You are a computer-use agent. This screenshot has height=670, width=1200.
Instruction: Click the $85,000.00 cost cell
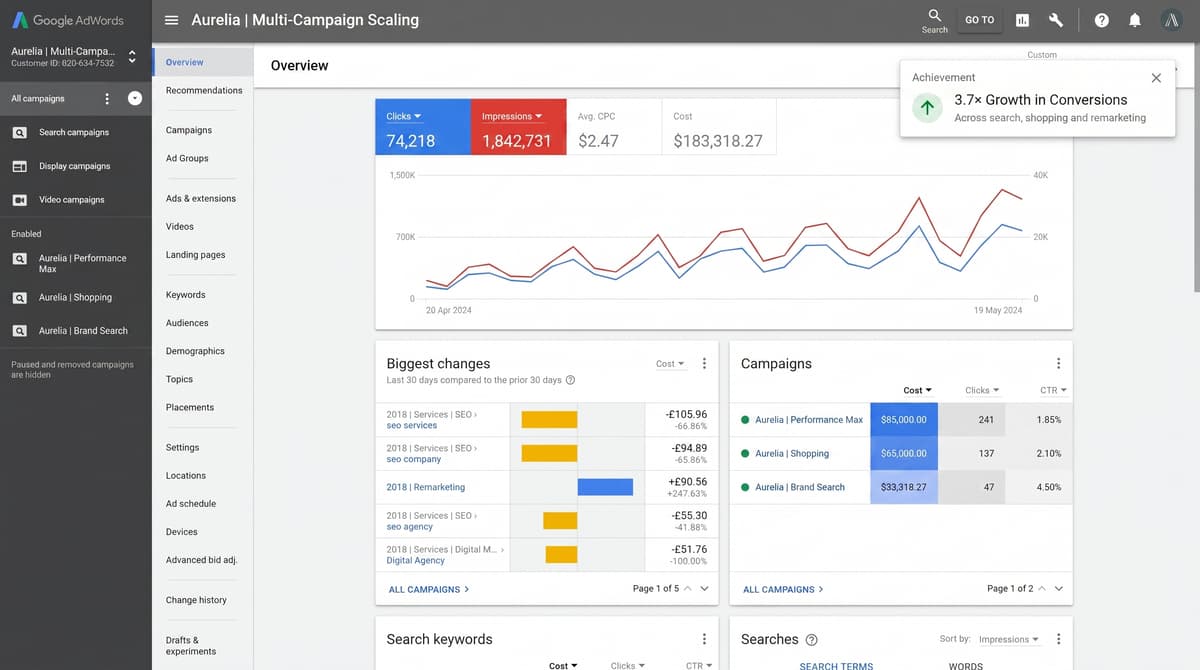point(904,420)
